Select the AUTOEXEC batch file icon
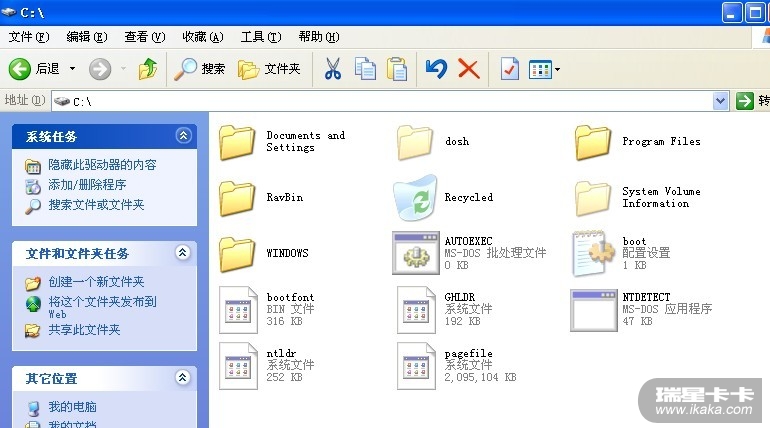This screenshot has width=770, height=428. [415, 253]
